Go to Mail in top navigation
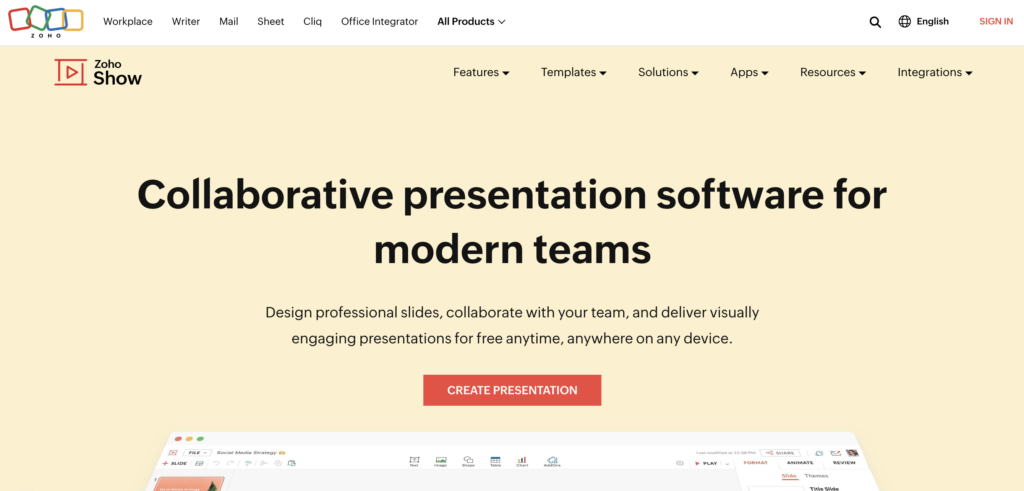1024x491 pixels. (x=229, y=22)
